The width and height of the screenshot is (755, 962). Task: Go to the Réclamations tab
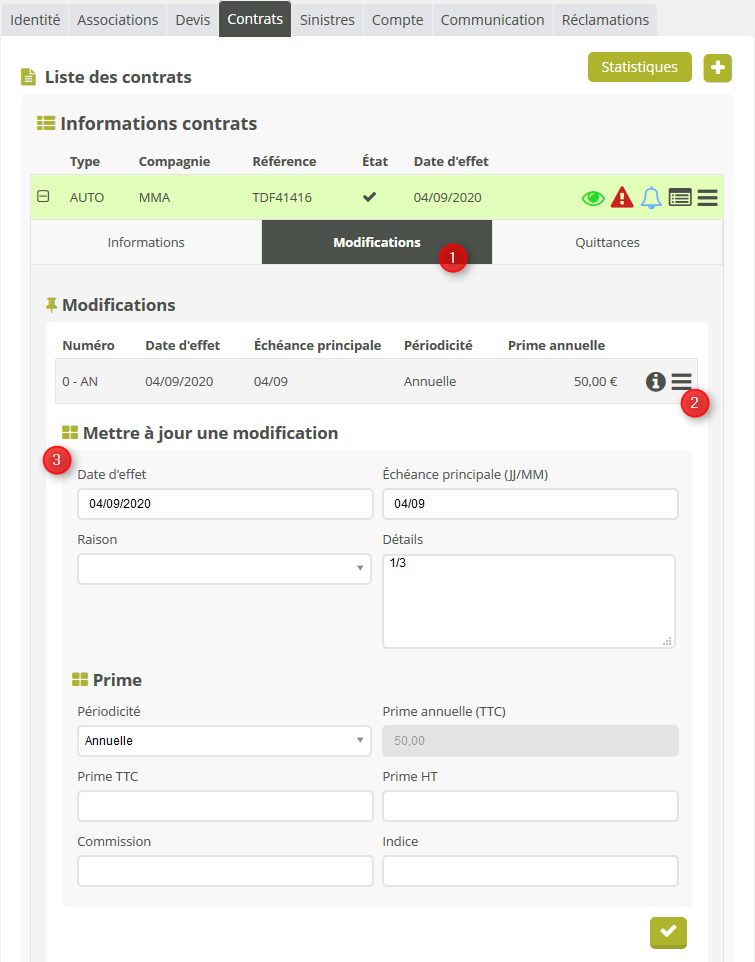[605, 20]
